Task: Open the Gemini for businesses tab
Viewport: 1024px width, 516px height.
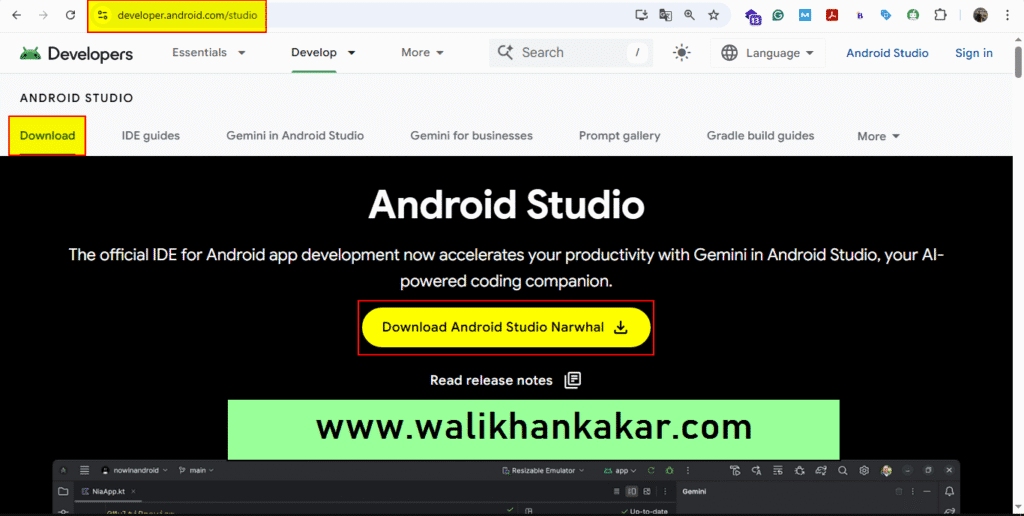Action: [x=472, y=136]
